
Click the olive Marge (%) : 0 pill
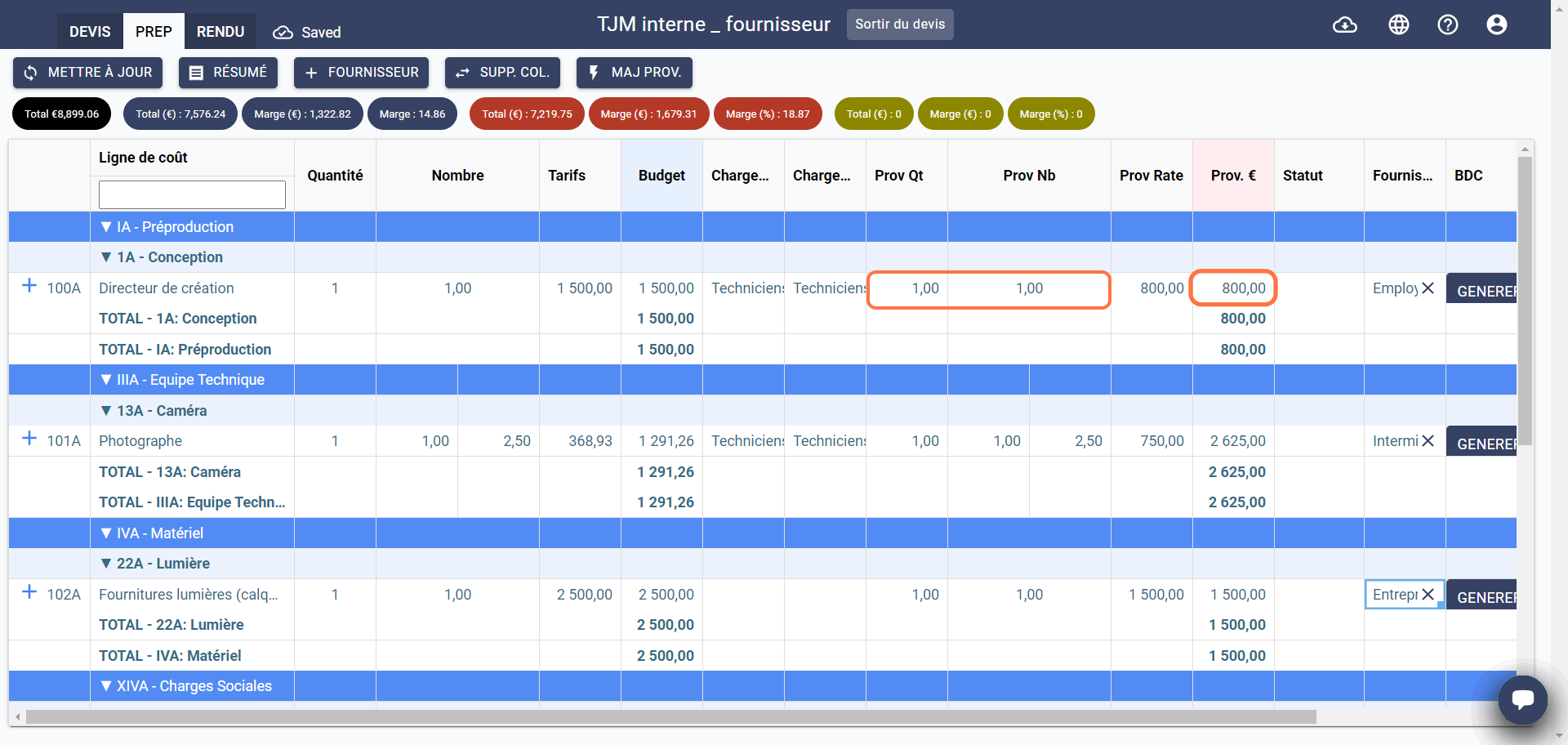tap(1051, 114)
